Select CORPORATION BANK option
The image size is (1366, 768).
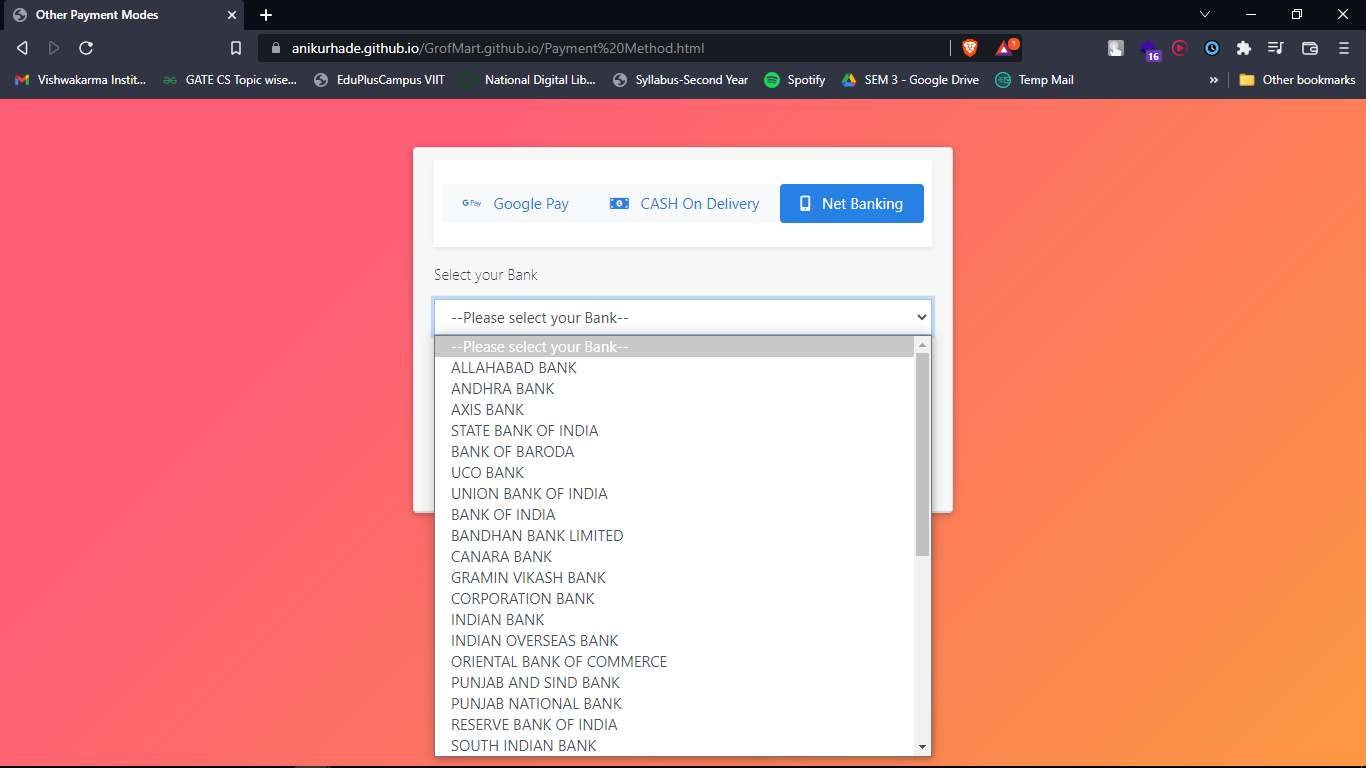(675, 599)
